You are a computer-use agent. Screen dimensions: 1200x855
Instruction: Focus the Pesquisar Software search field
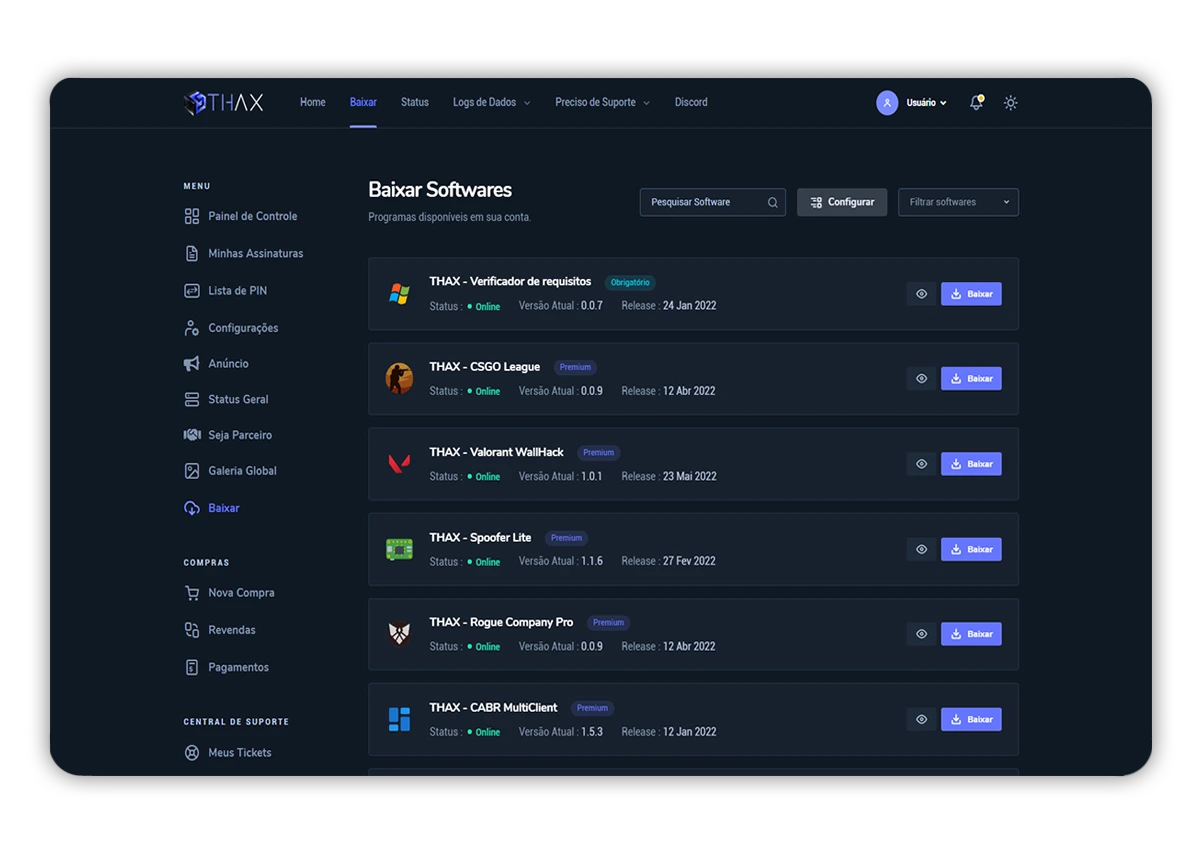(712, 202)
